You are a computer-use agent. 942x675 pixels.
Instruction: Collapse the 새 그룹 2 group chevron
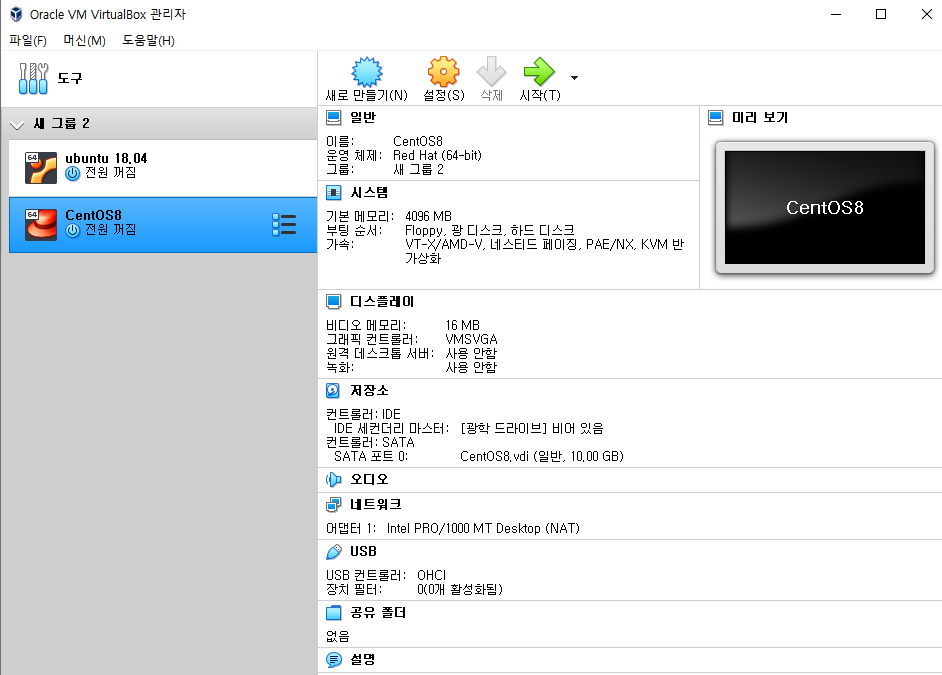point(17,124)
